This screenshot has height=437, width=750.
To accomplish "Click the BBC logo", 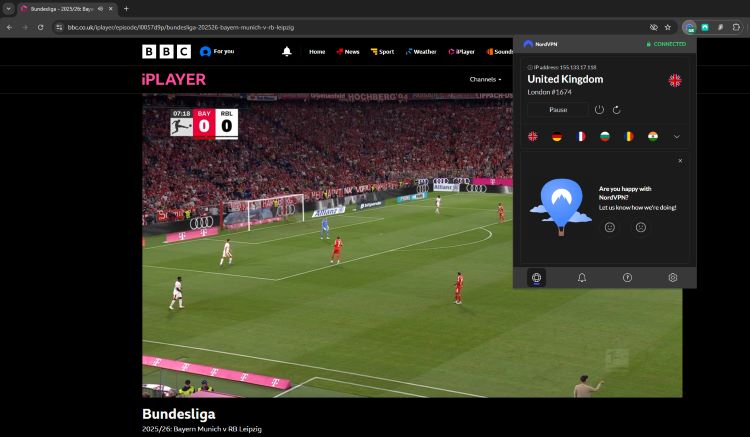I will [166, 51].
